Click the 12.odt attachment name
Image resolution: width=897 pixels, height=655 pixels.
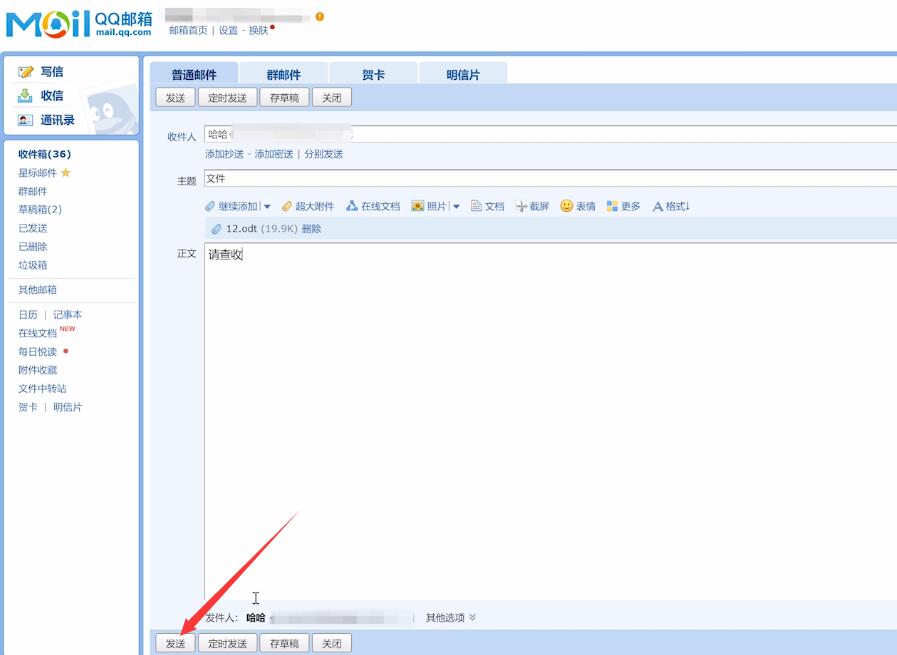[241, 229]
